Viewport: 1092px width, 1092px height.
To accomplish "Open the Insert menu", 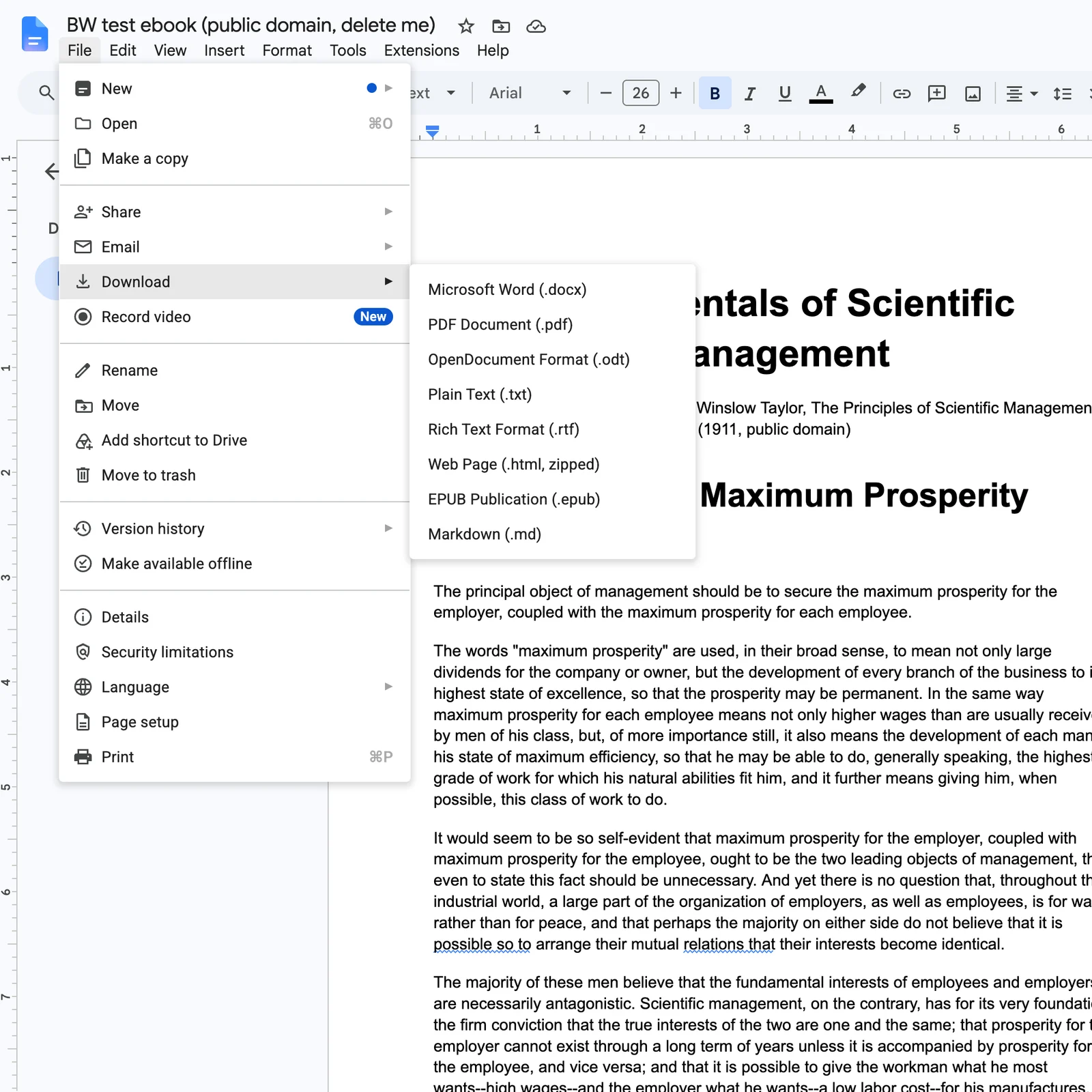I will [224, 51].
